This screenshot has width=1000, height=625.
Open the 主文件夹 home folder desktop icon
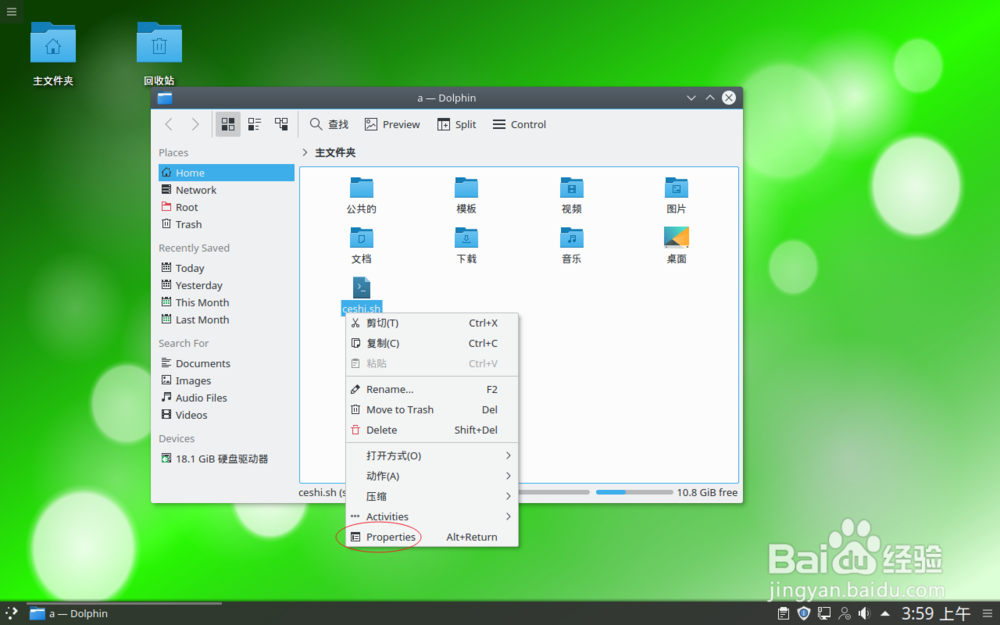coord(52,44)
